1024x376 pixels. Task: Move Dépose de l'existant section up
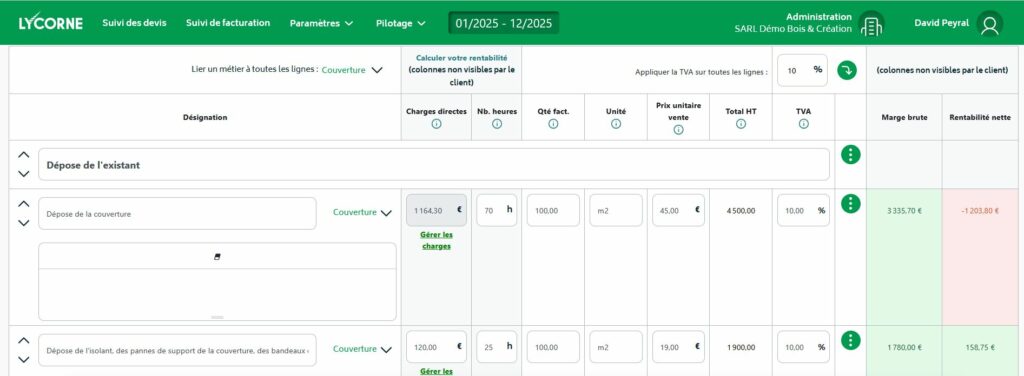[24, 155]
